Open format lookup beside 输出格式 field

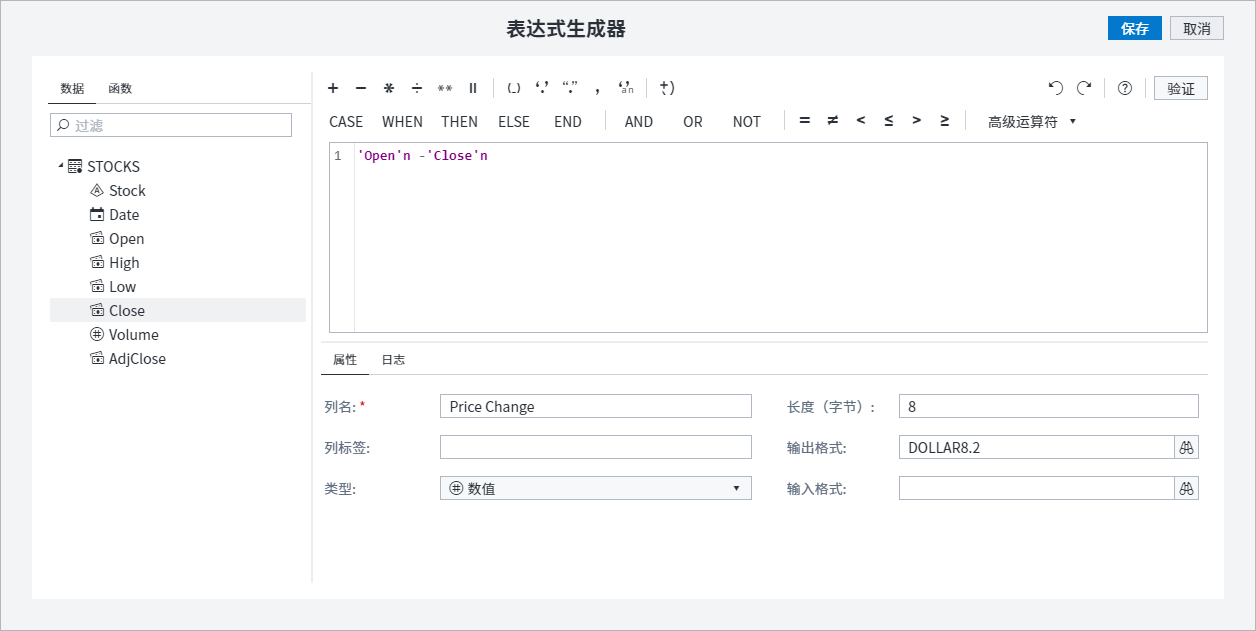coord(1186,447)
